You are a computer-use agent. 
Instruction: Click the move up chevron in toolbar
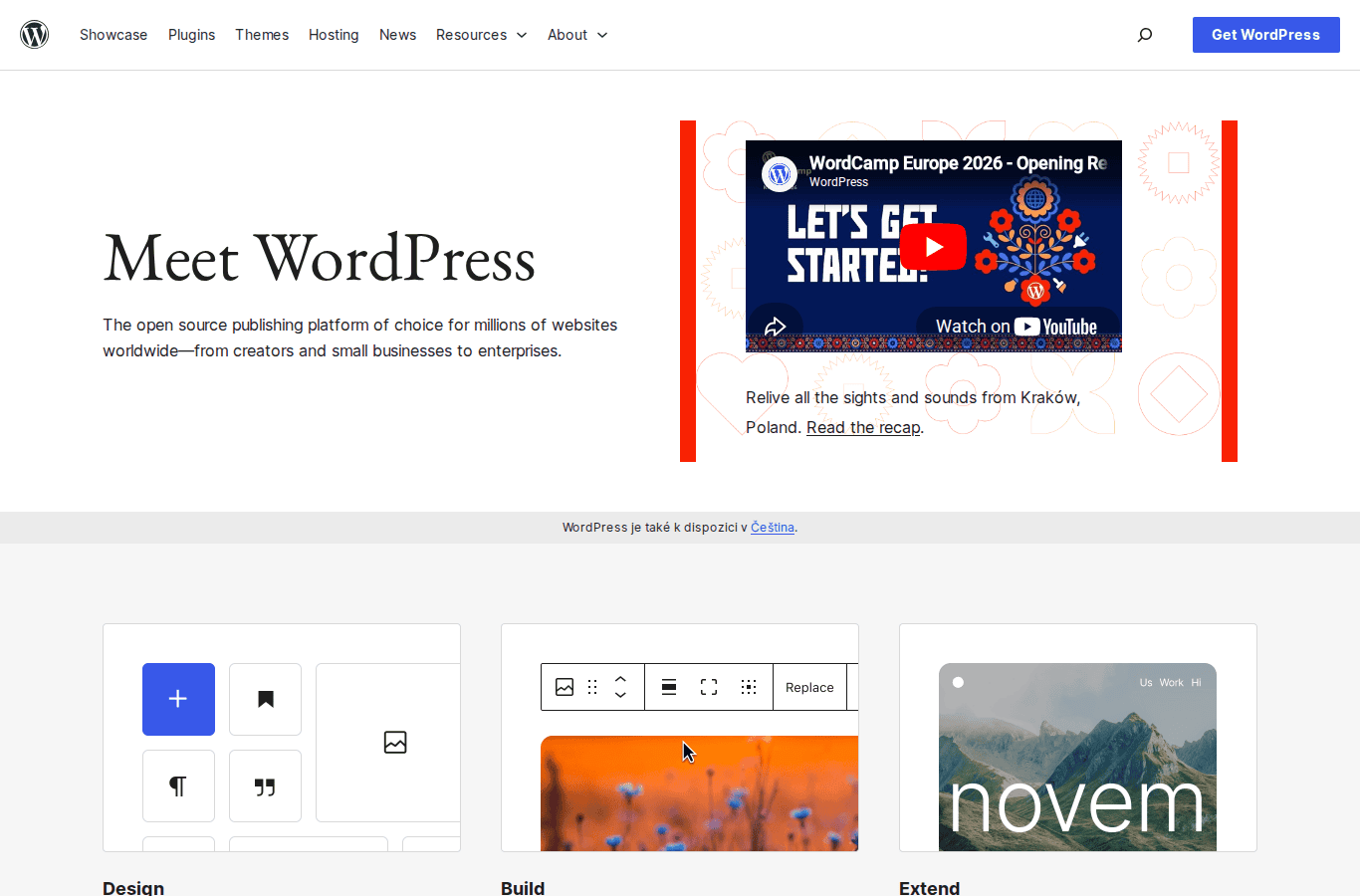pyautogui.click(x=620, y=679)
